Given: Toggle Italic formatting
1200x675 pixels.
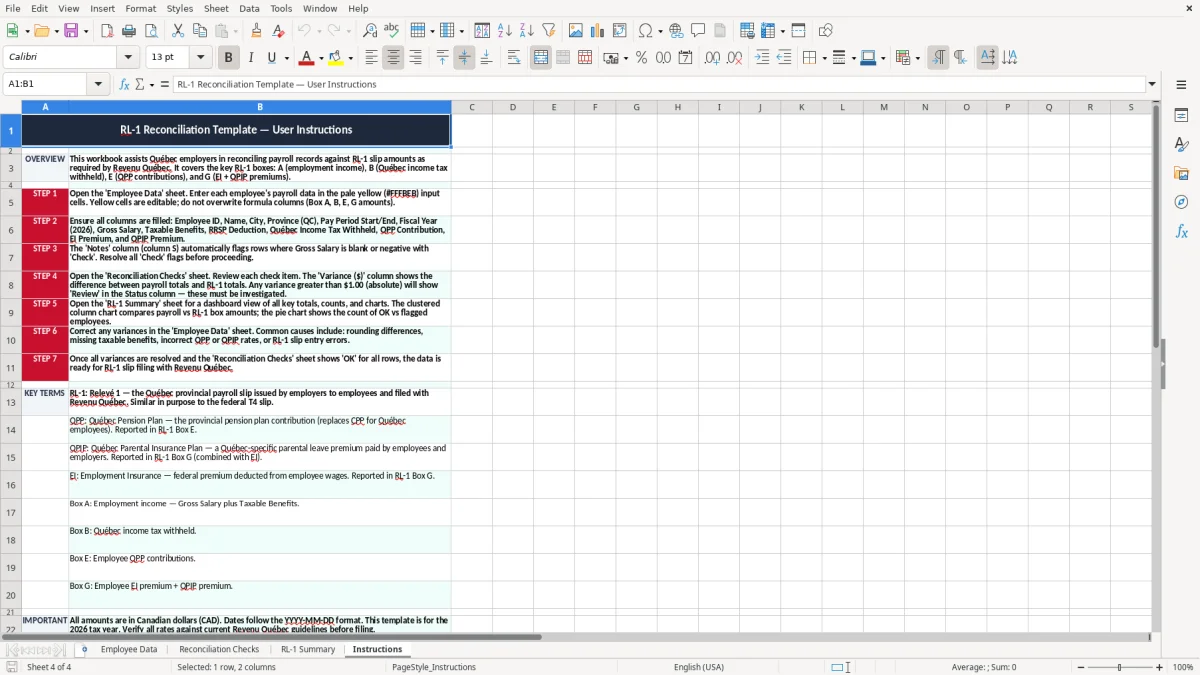Looking at the screenshot, I should (x=250, y=58).
